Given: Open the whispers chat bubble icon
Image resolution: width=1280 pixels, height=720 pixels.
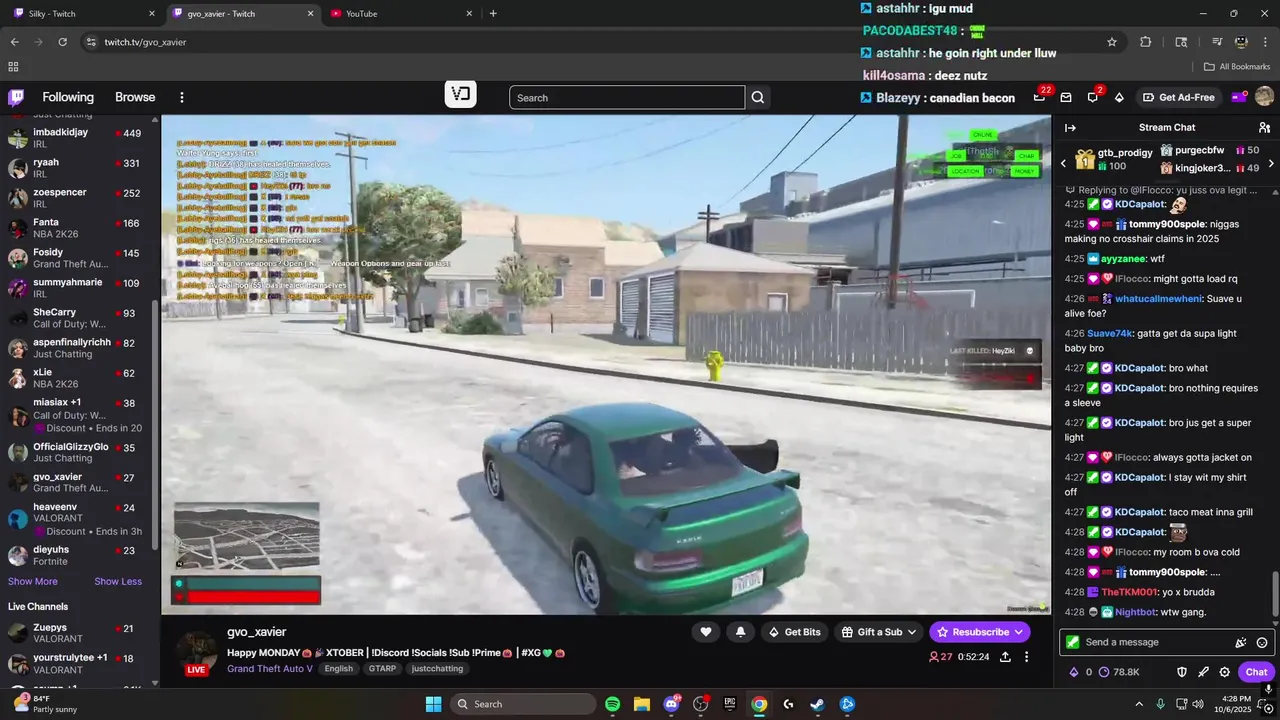Looking at the screenshot, I should pyautogui.click(x=1092, y=97).
